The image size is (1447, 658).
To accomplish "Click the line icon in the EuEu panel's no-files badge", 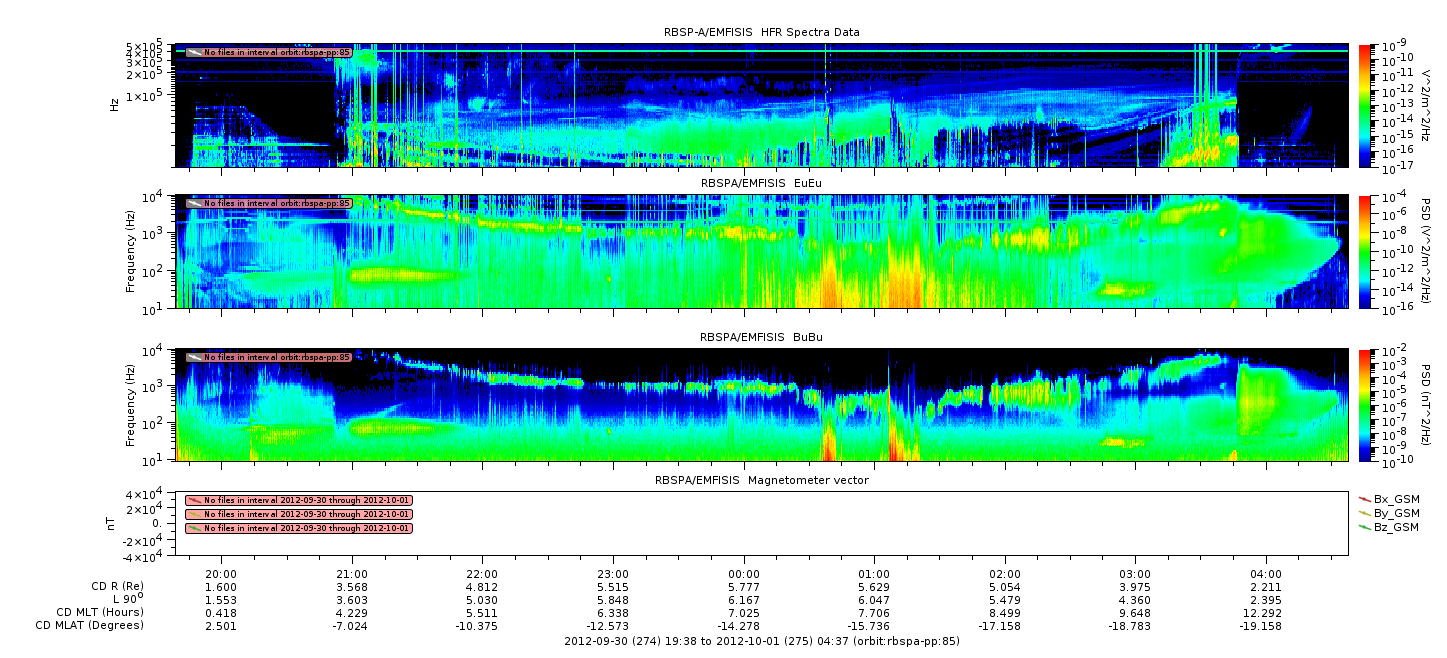I will (194, 203).
